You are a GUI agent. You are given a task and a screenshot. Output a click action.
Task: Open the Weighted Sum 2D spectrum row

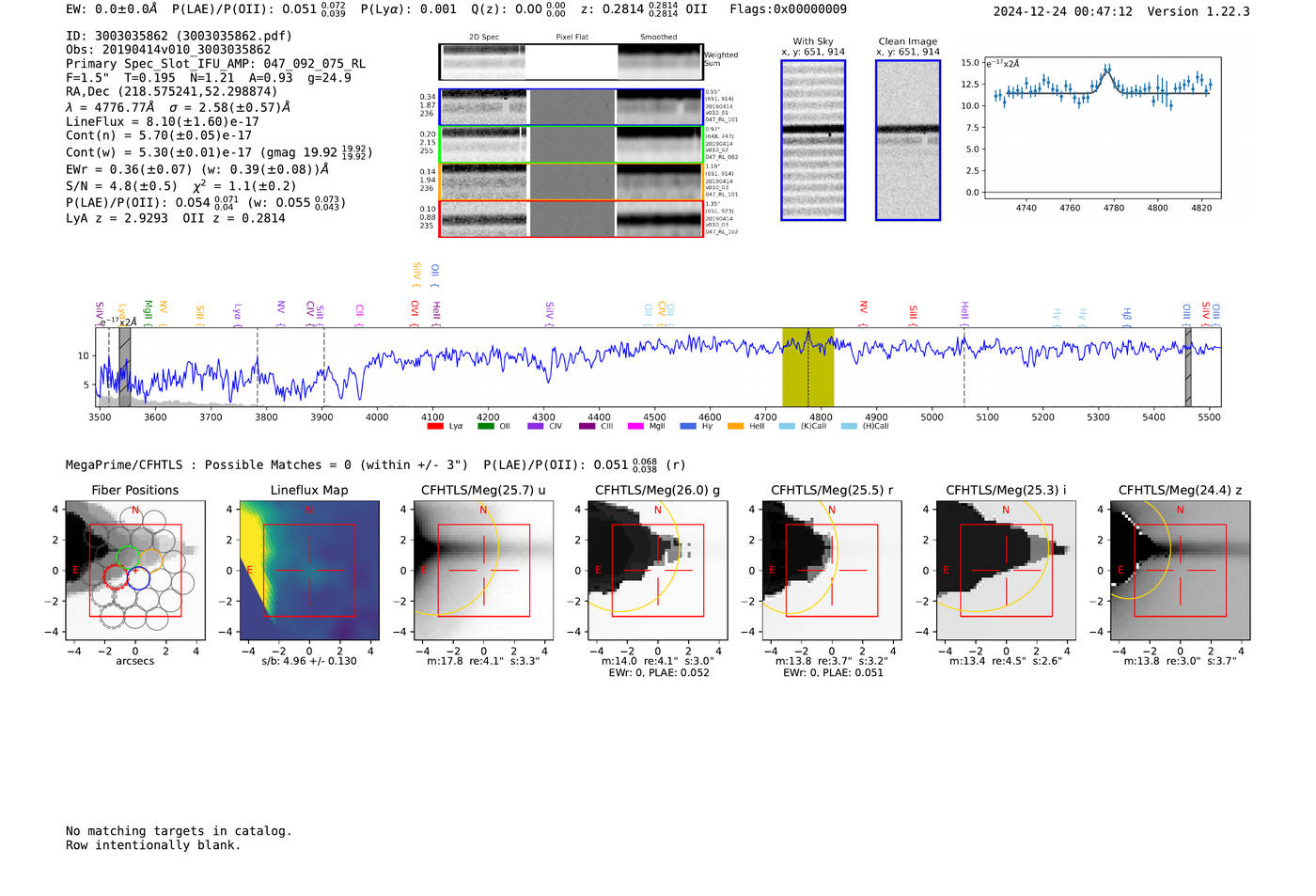click(x=571, y=62)
